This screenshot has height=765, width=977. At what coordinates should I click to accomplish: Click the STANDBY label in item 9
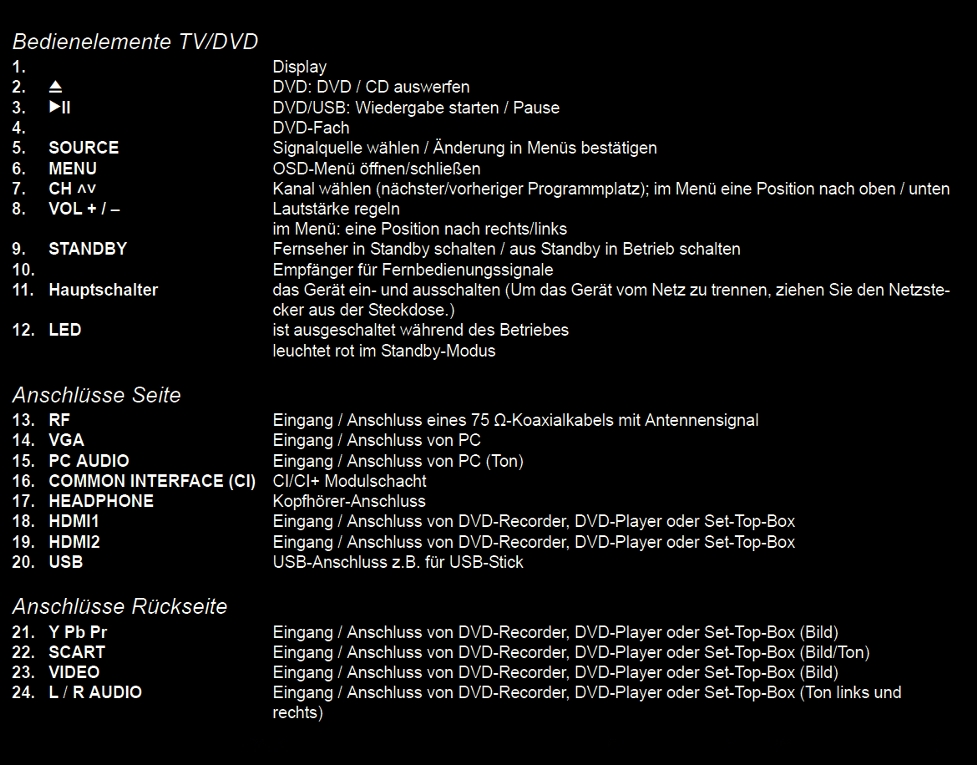pos(88,249)
